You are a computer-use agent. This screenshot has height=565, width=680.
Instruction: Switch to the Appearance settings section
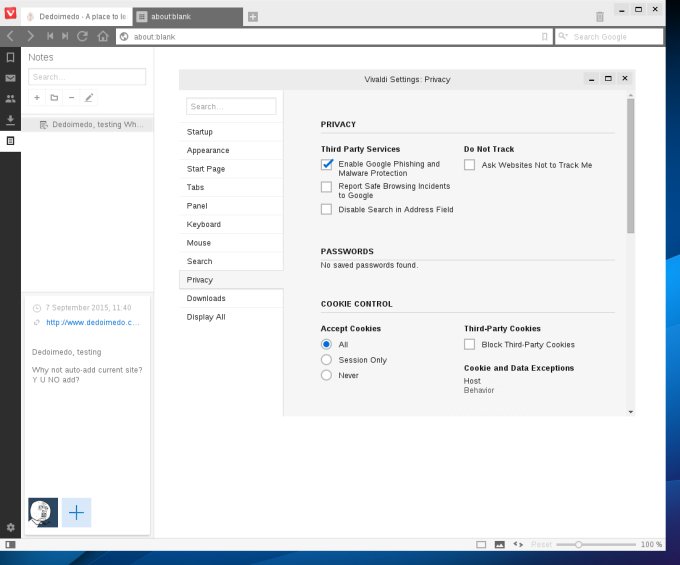(x=208, y=150)
